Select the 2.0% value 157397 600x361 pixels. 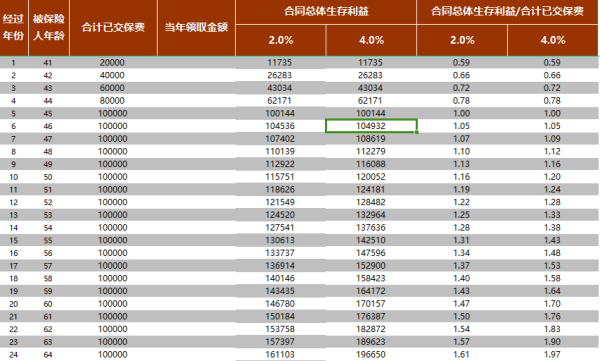280,341
